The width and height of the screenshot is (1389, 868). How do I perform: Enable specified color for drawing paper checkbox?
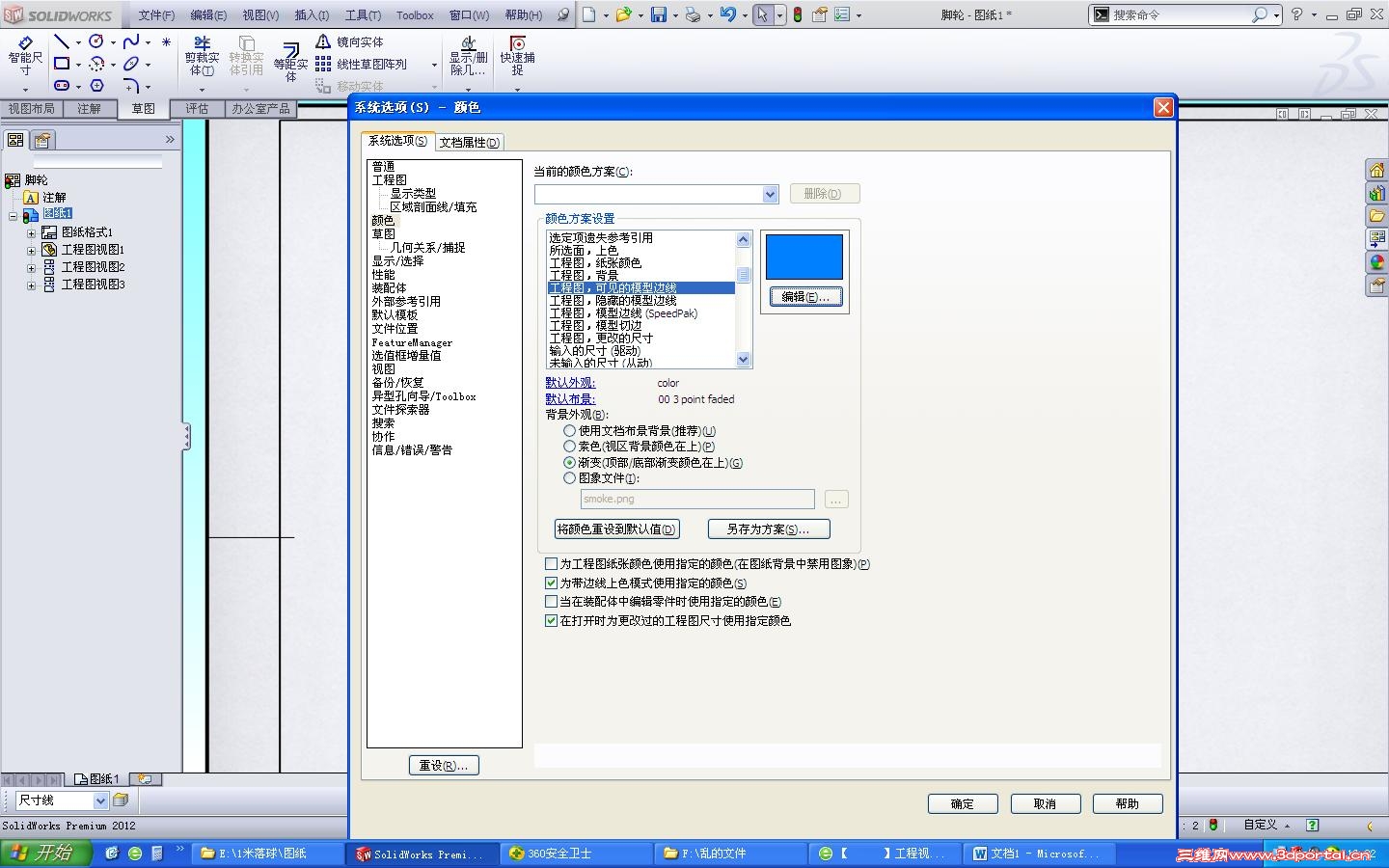tap(552, 564)
